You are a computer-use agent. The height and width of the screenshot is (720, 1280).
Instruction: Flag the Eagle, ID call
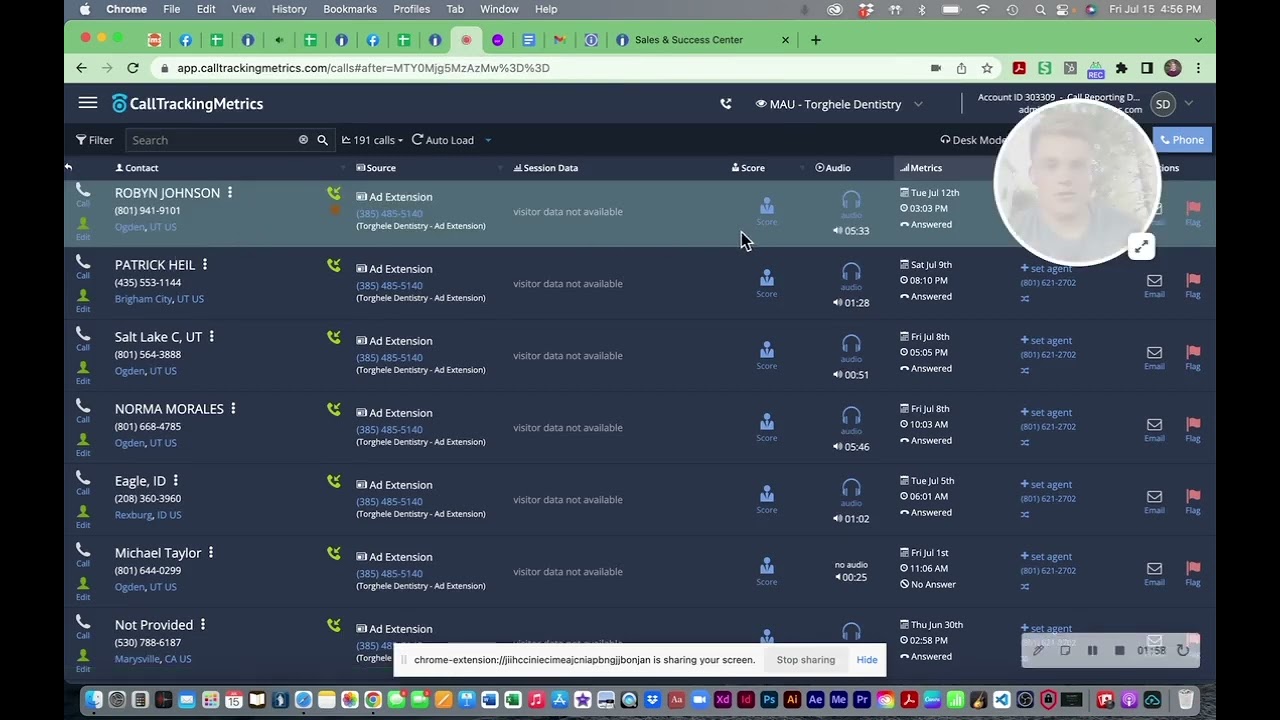tap(1193, 501)
